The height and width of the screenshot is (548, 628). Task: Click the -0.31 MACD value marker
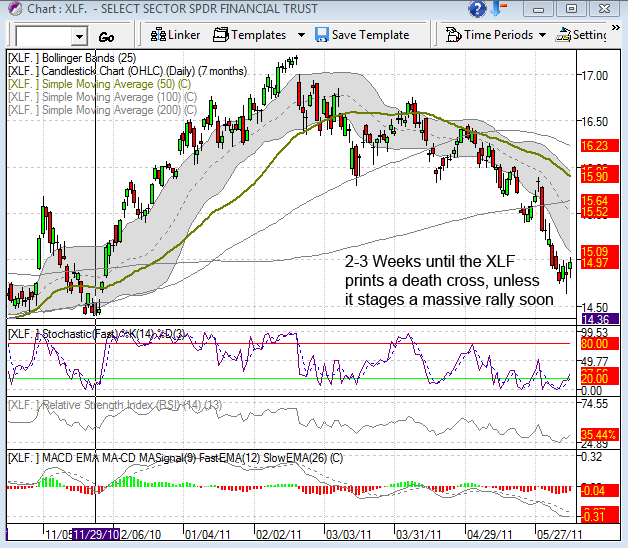click(x=600, y=516)
